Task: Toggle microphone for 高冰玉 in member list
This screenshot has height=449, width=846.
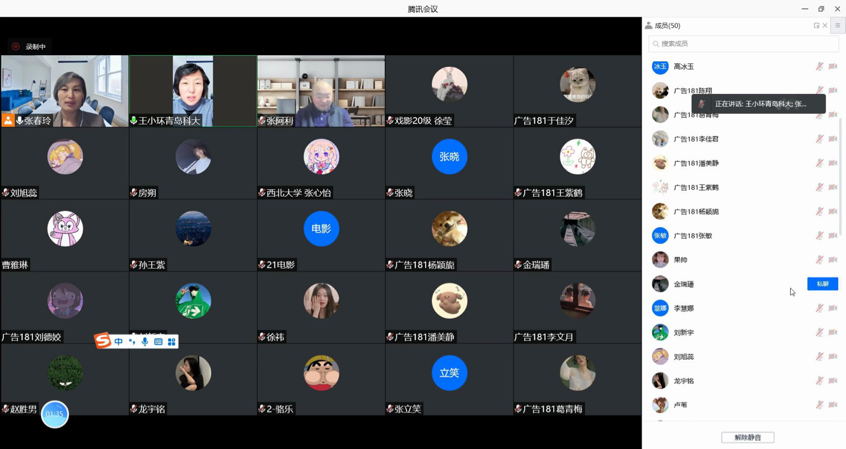Action: (819, 67)
